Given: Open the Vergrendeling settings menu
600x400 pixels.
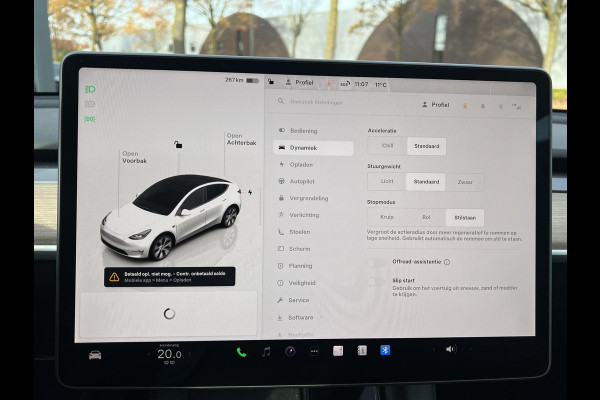Looking at the screenshot, I should coord(313,198).
